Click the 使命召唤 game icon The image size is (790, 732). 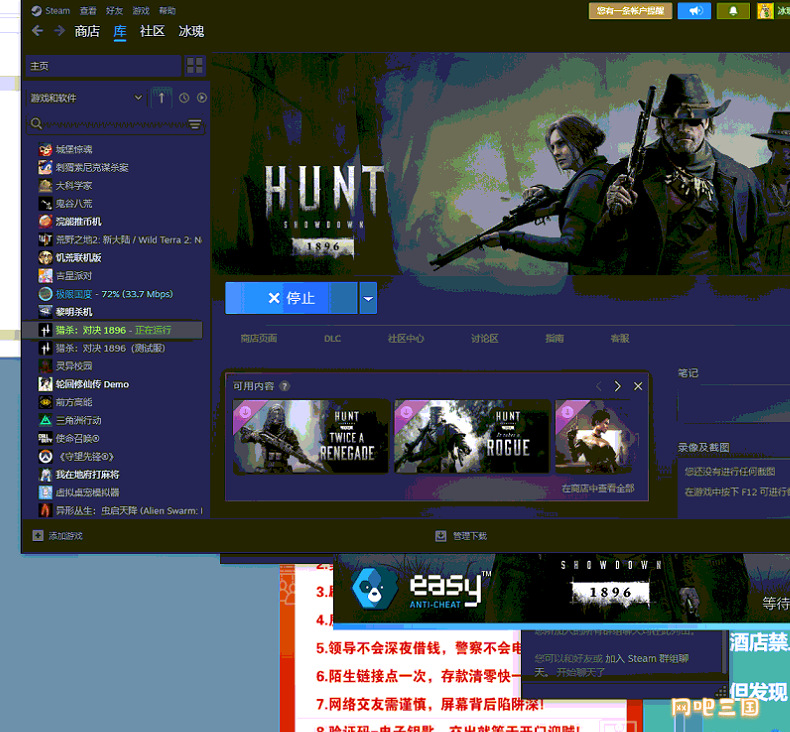45,438
